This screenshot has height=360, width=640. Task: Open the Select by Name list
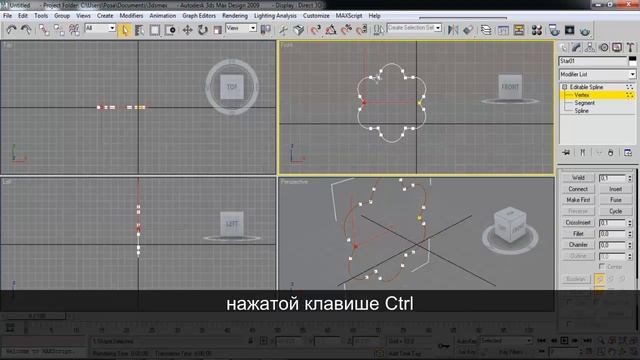click(140, 30)
